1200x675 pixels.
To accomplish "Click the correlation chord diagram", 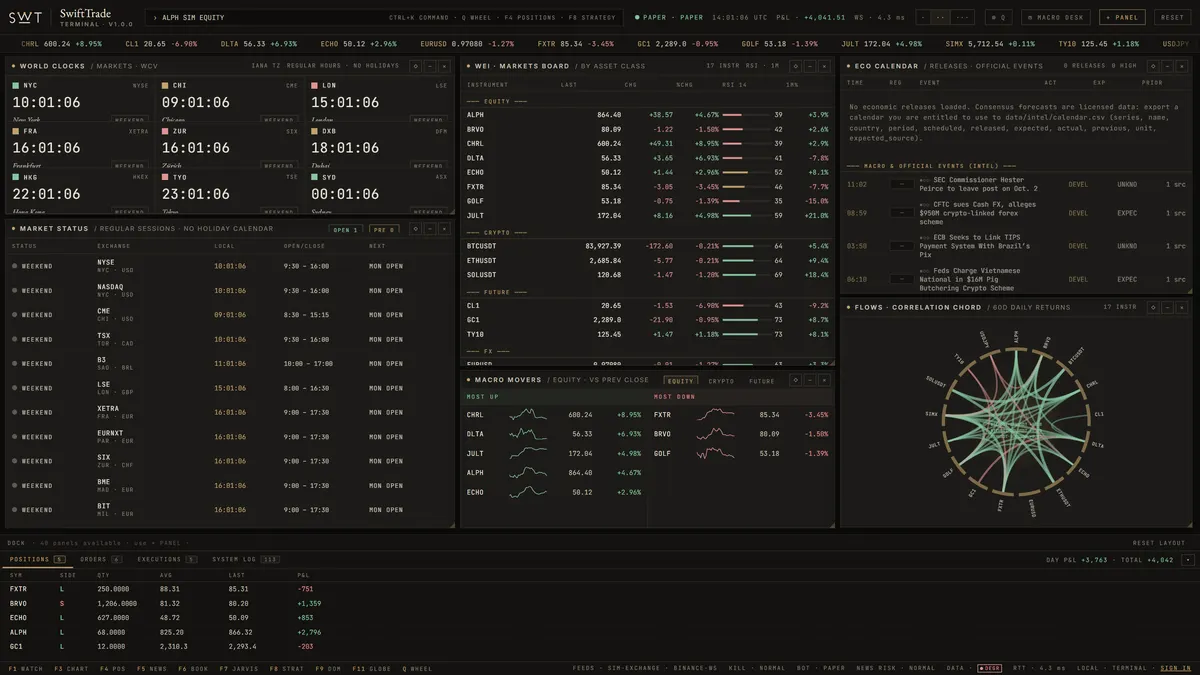I will (x=1015, y=420).
